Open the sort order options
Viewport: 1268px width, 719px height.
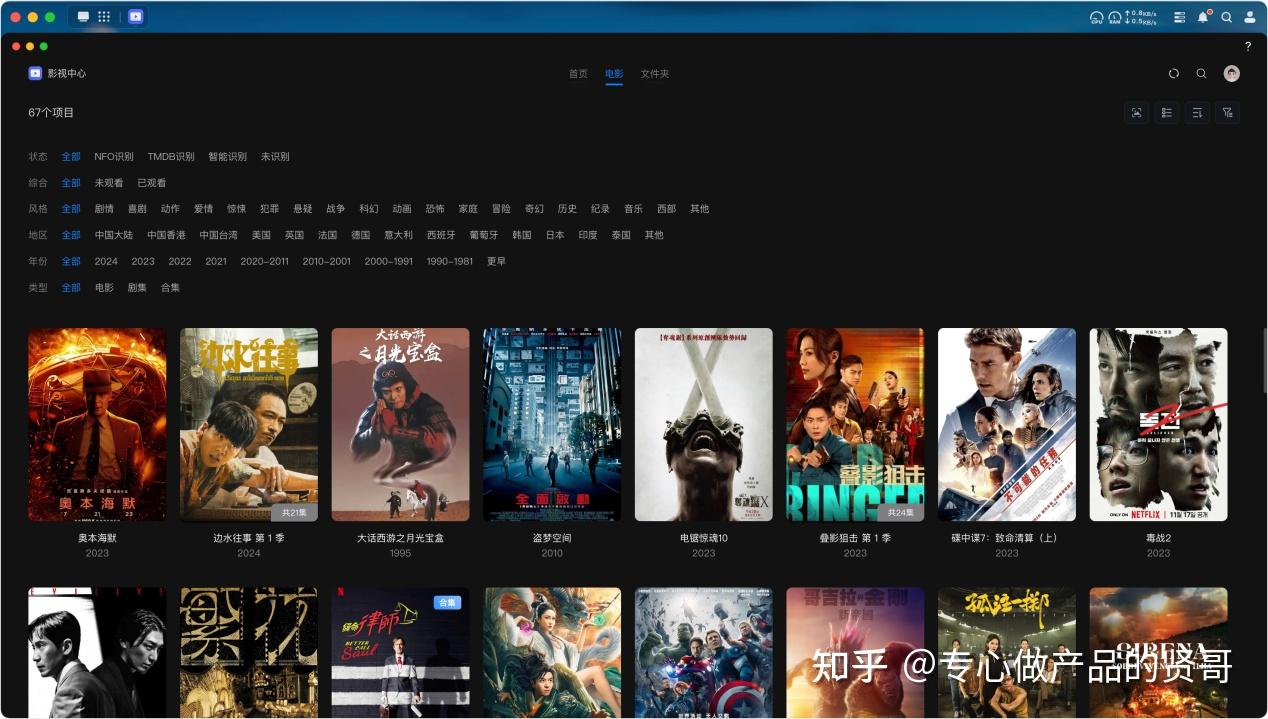1197,113
